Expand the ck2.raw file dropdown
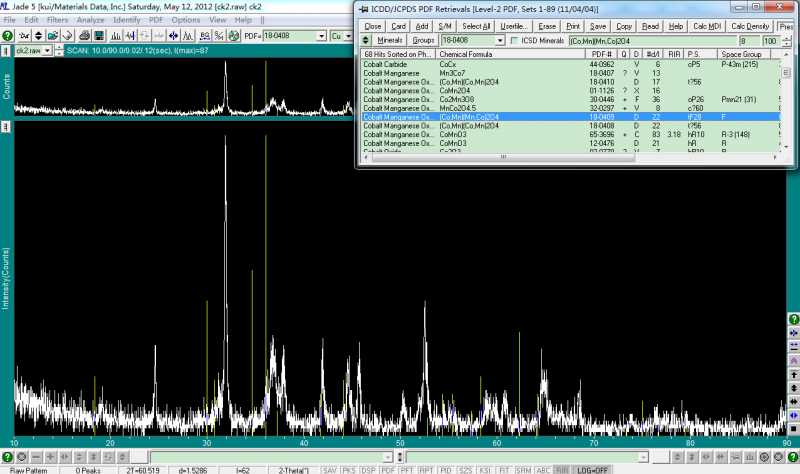 48,49
